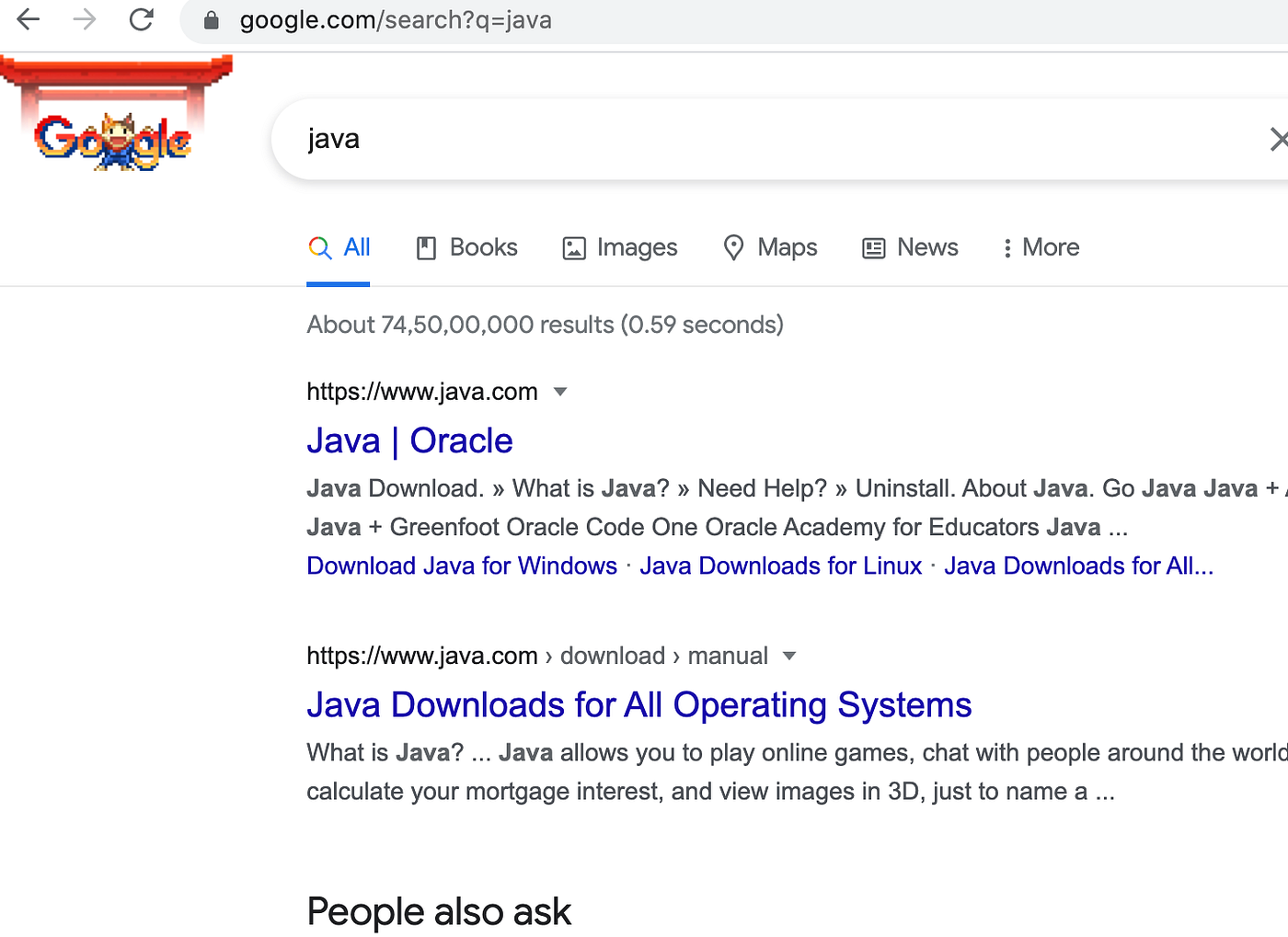
Task: Switch to the All results tab
Action: tap(355, 247)
